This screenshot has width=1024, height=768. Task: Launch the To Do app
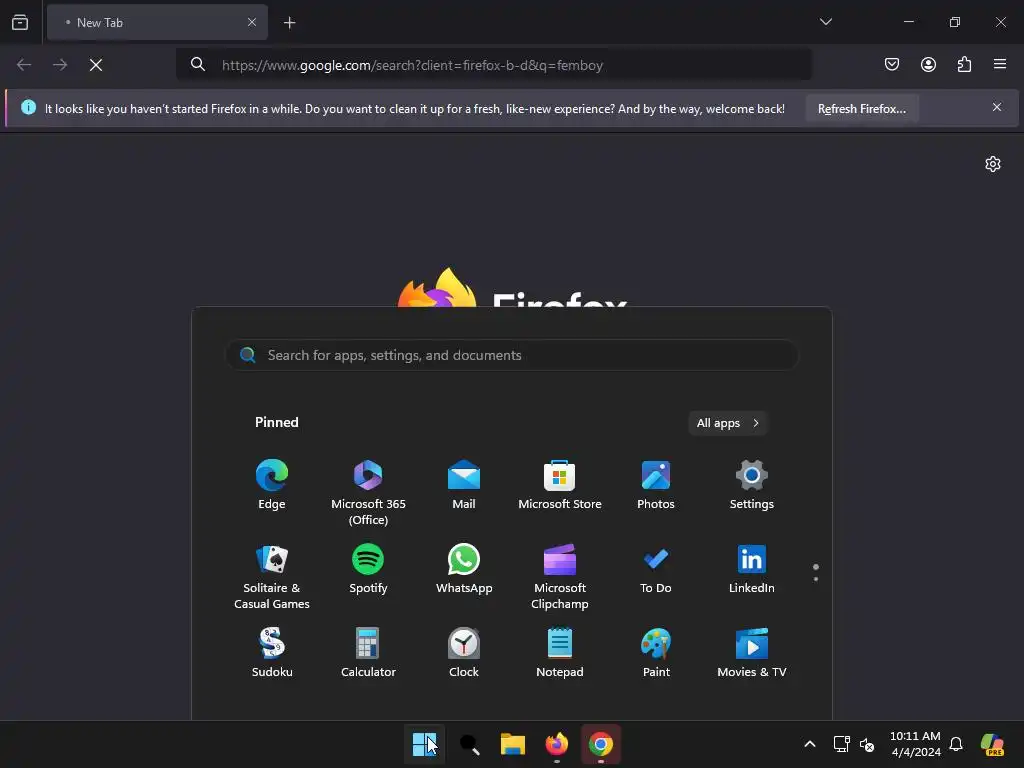[656, 569]
